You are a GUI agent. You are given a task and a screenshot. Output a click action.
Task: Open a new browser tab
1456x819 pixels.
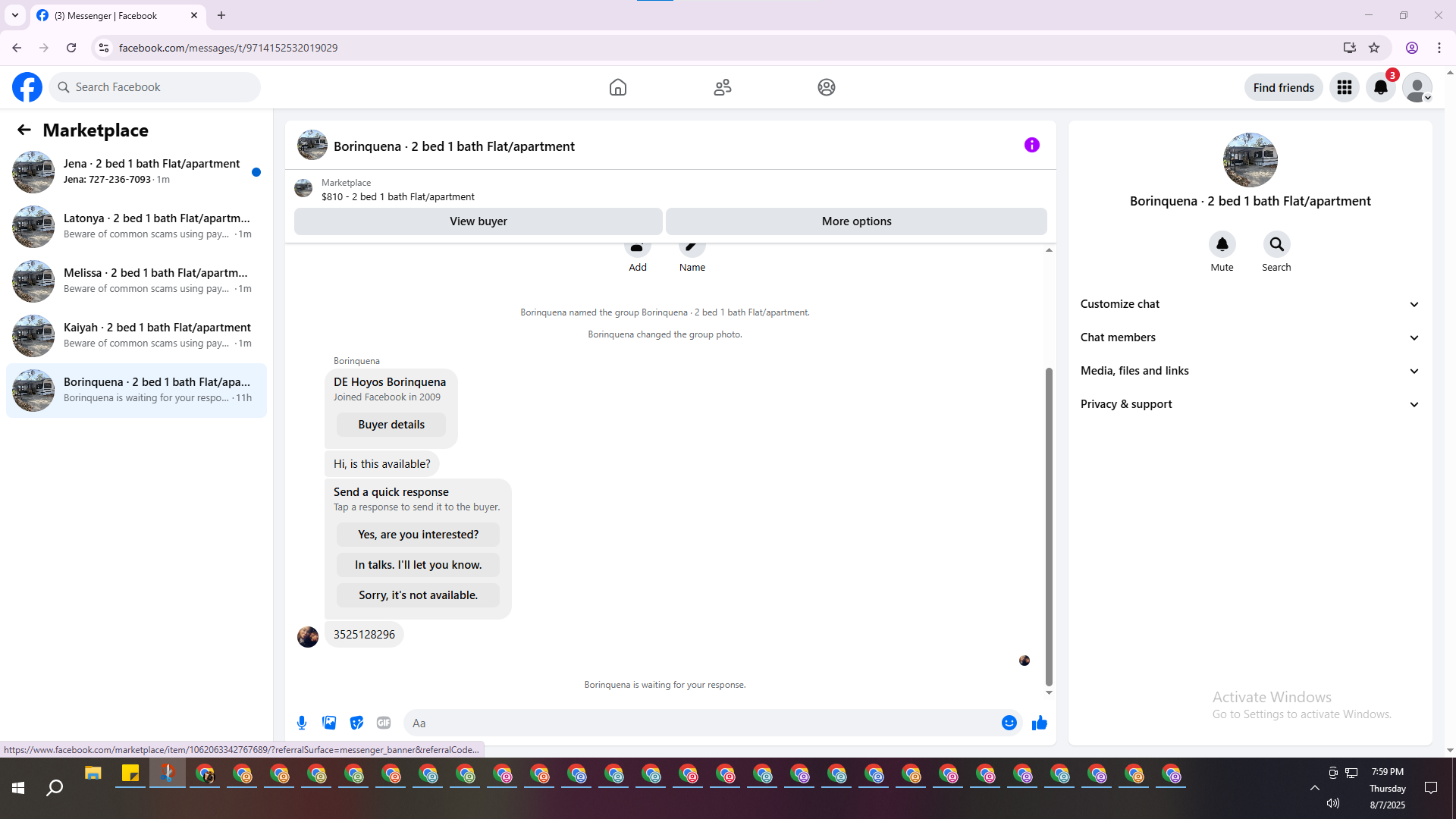point(221,15)
